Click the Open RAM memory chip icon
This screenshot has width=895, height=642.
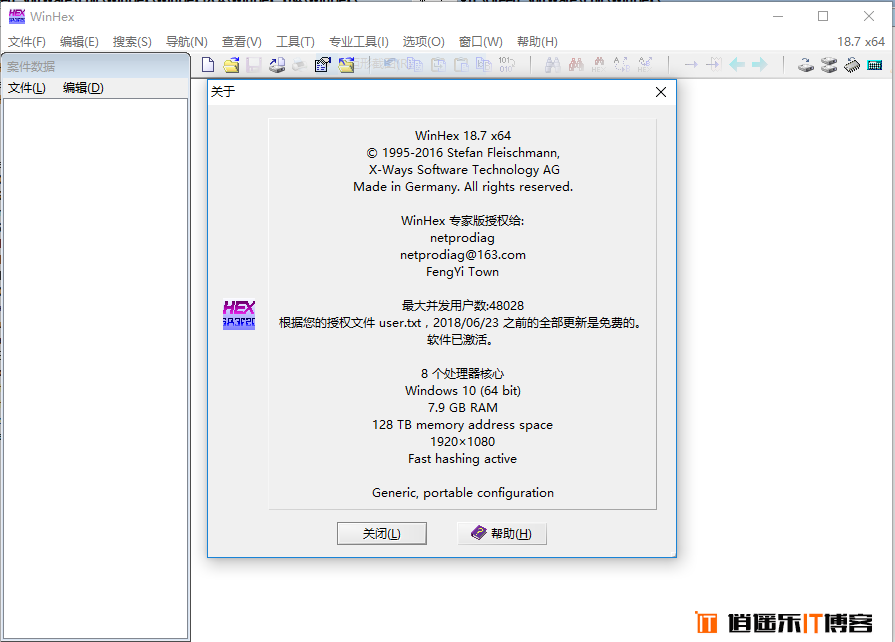852,65
